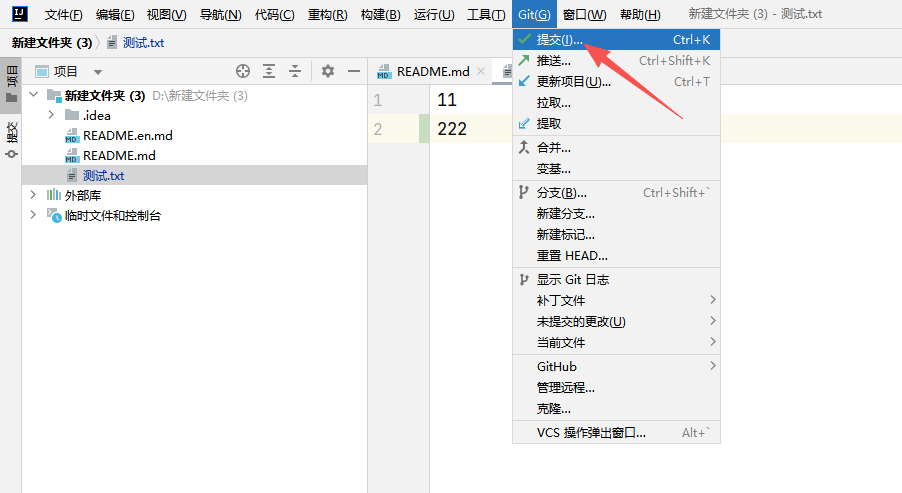Collapse the 新建文件夹 (3) root node
Screen dimensions: 902x493
33,95
